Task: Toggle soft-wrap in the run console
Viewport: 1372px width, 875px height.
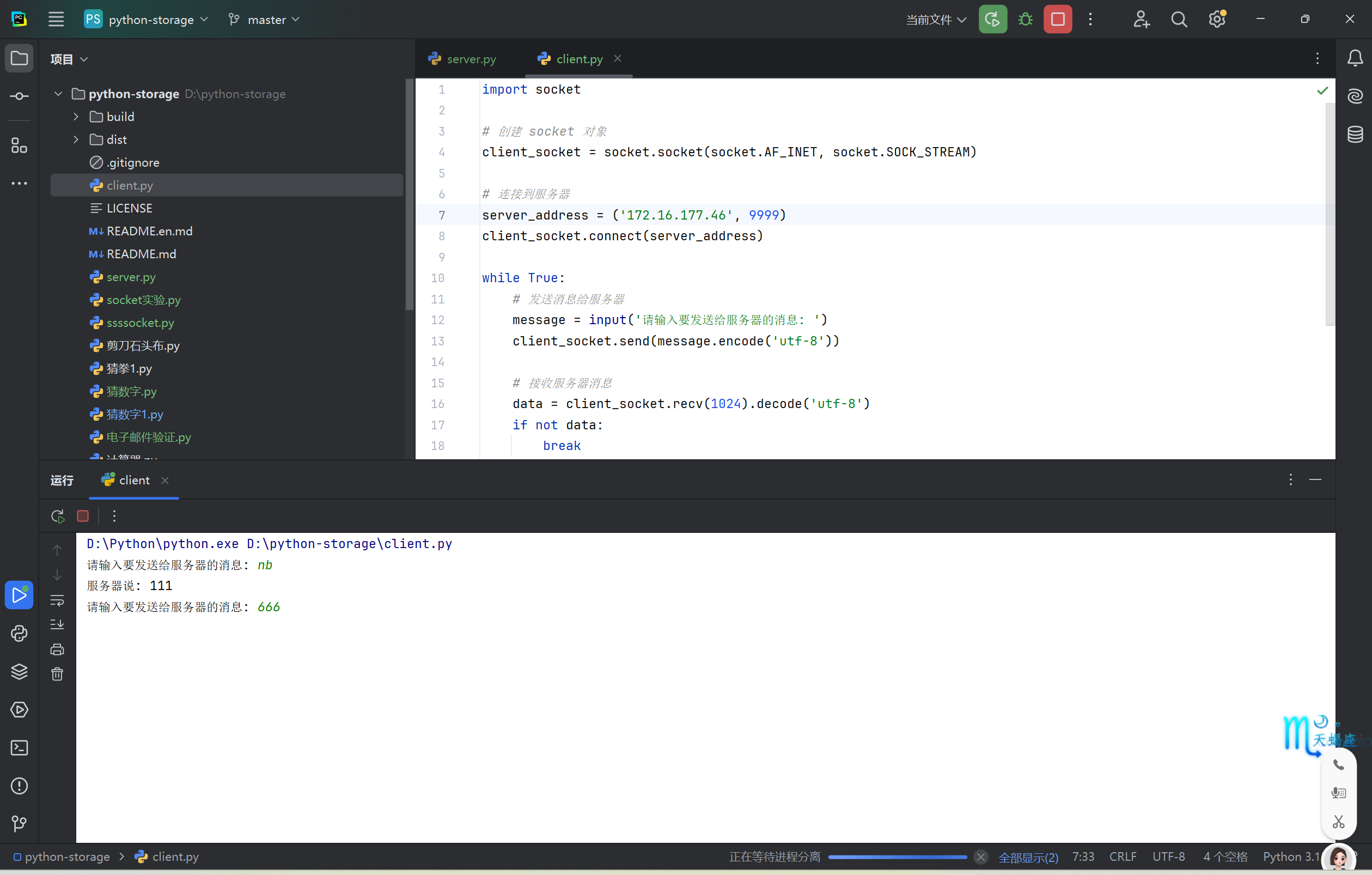Action: (x=57, y=600)
